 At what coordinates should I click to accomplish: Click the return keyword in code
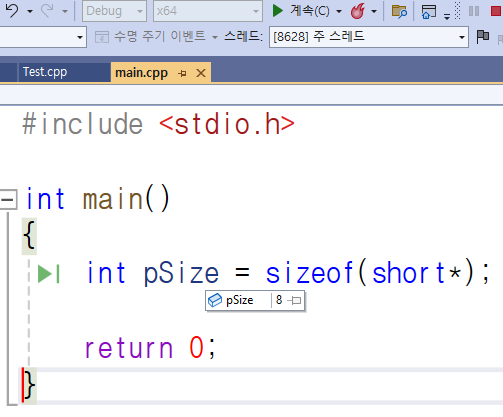(129, 348)
